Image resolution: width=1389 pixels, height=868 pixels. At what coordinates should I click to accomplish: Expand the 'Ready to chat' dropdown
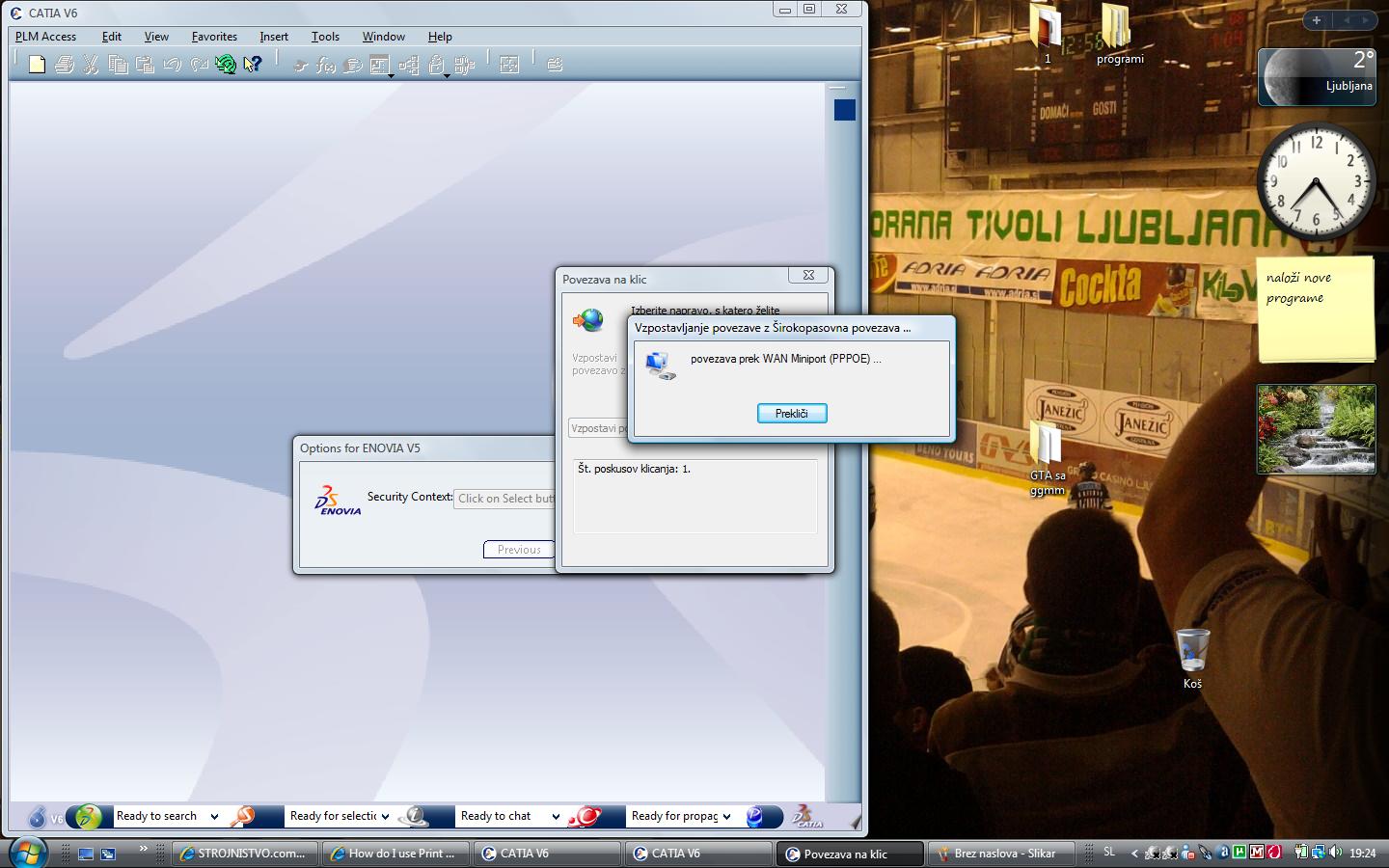(556, 817)
